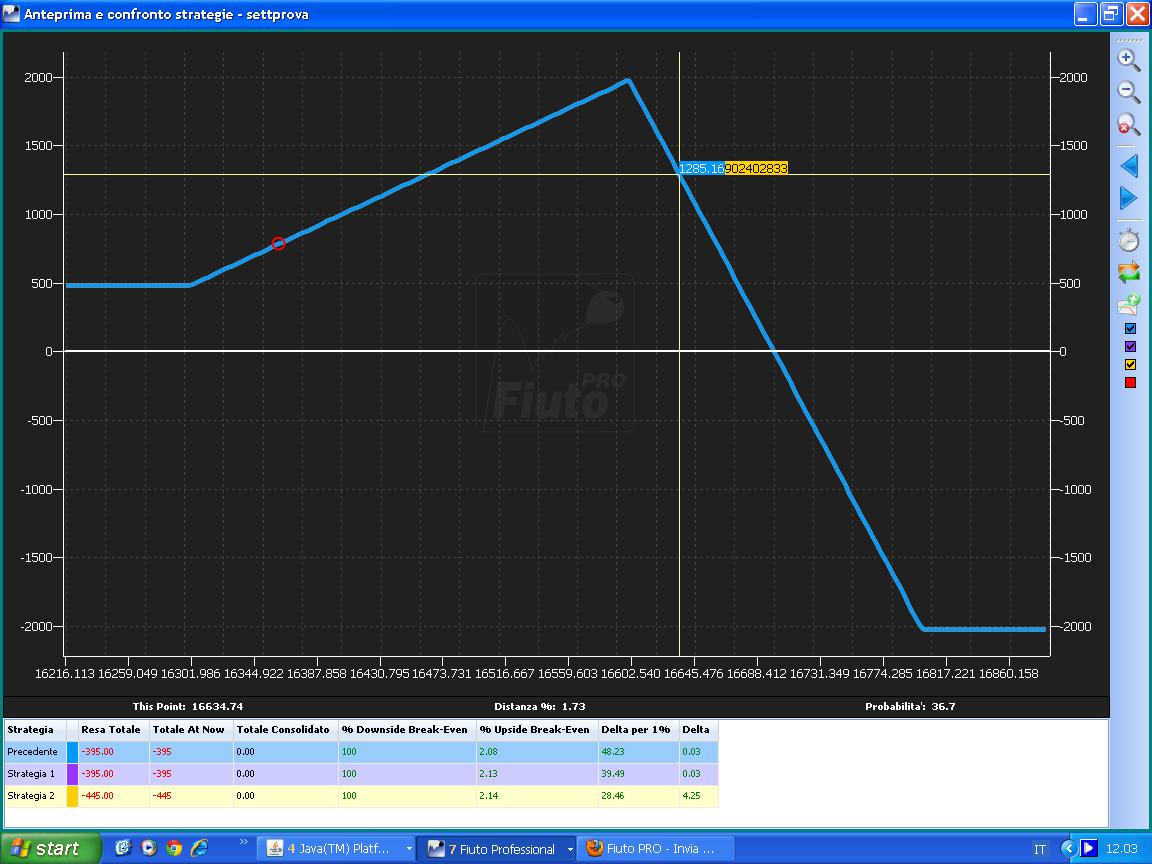Open the Fiuto Professional taskbar group dropdown arrow
The image size is (1152, 864).
click(x=570, y=849)
